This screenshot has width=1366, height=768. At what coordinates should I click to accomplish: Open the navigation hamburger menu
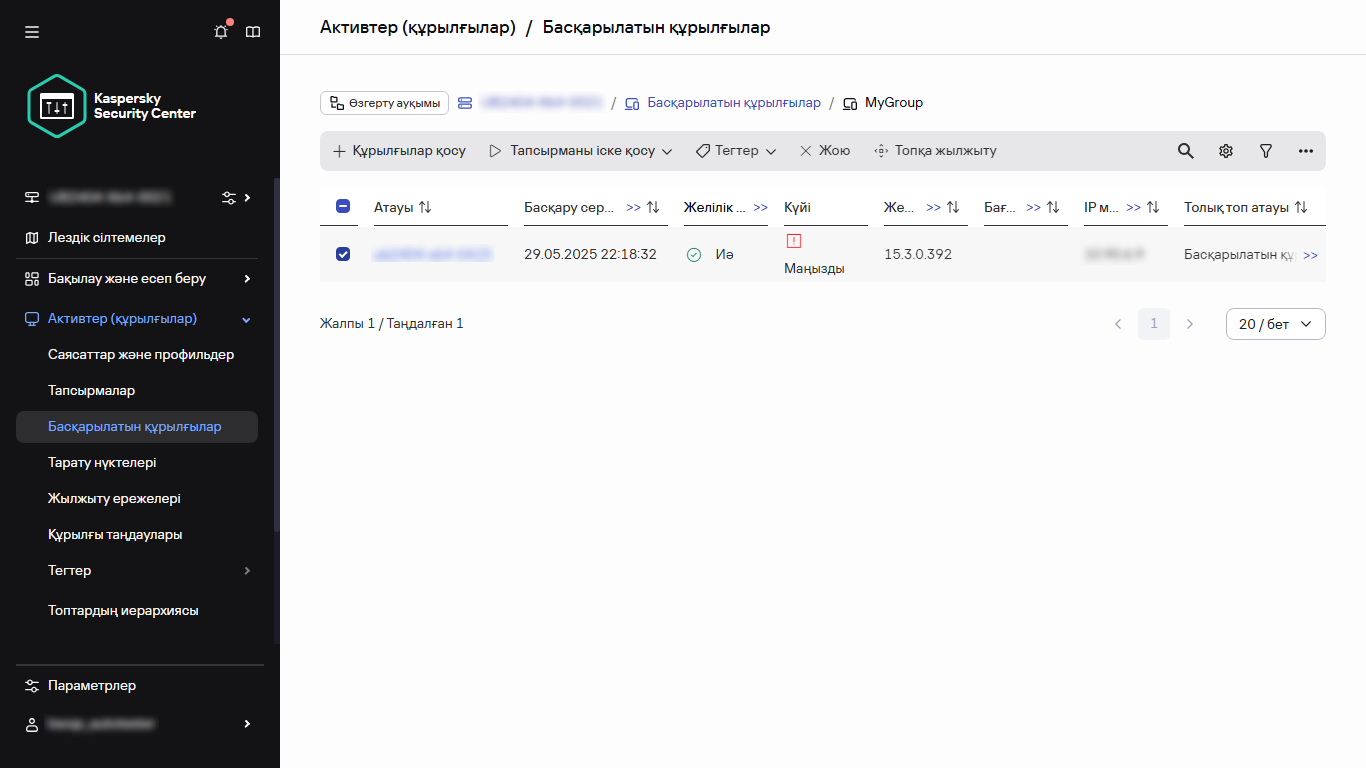click(x=31, y=31)
